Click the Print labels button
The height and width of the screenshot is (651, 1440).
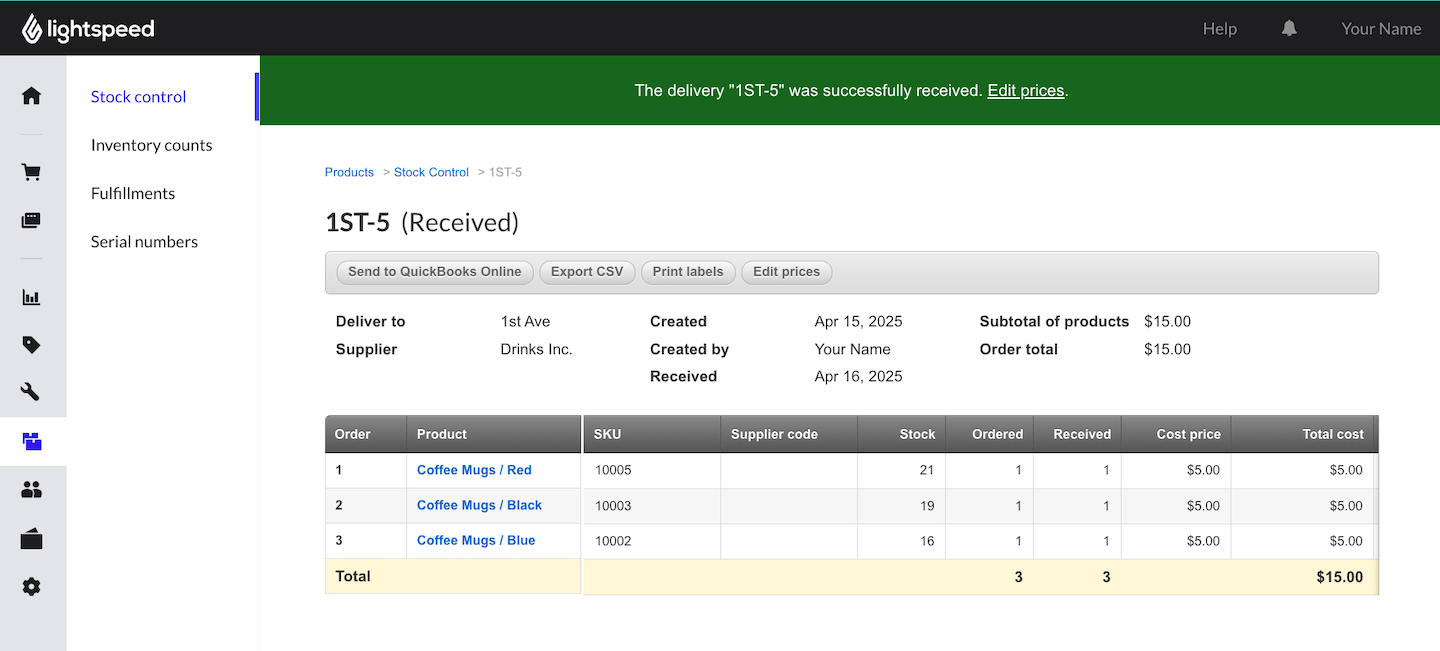coord(687,272)
